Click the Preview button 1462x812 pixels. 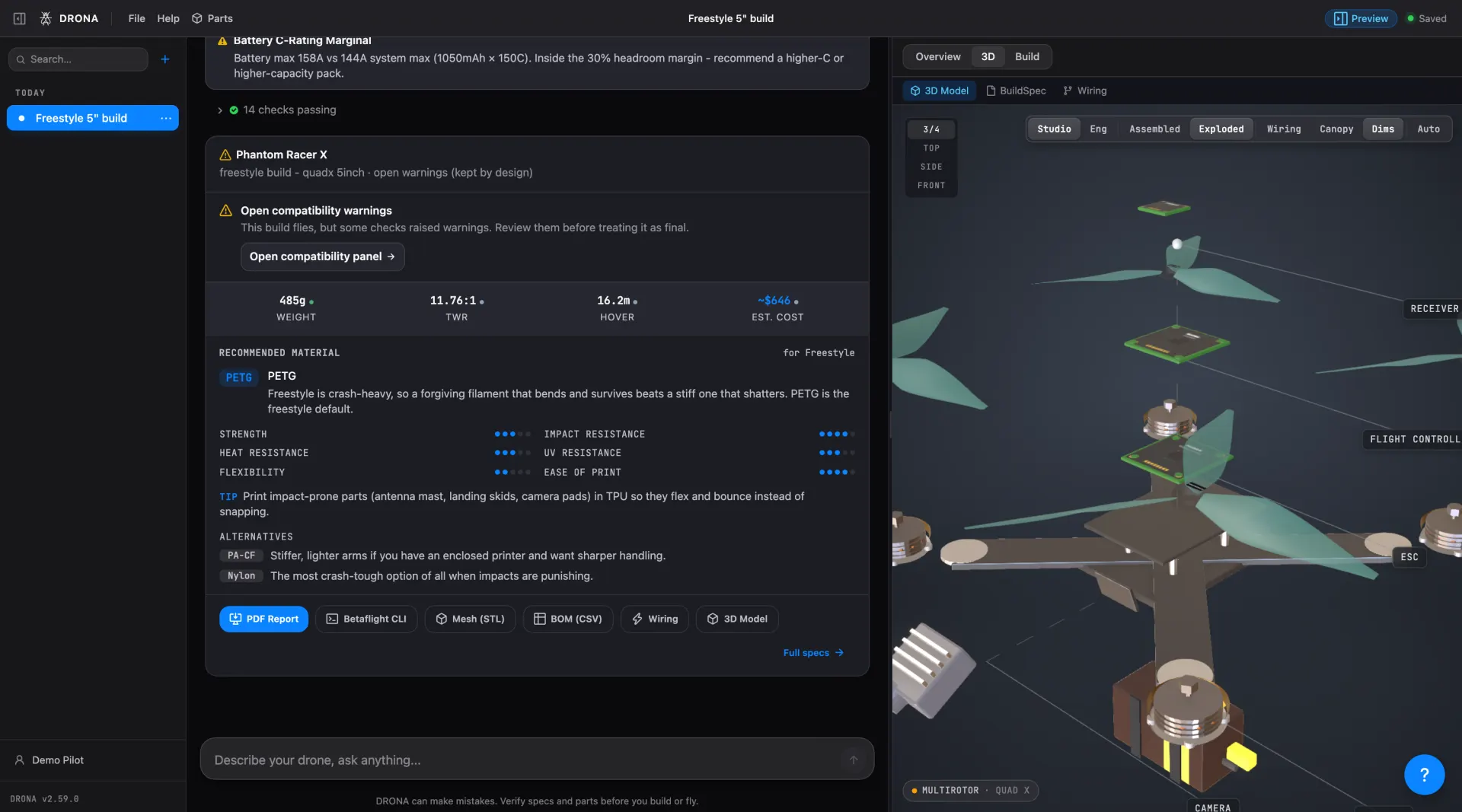coord(1361,18)
